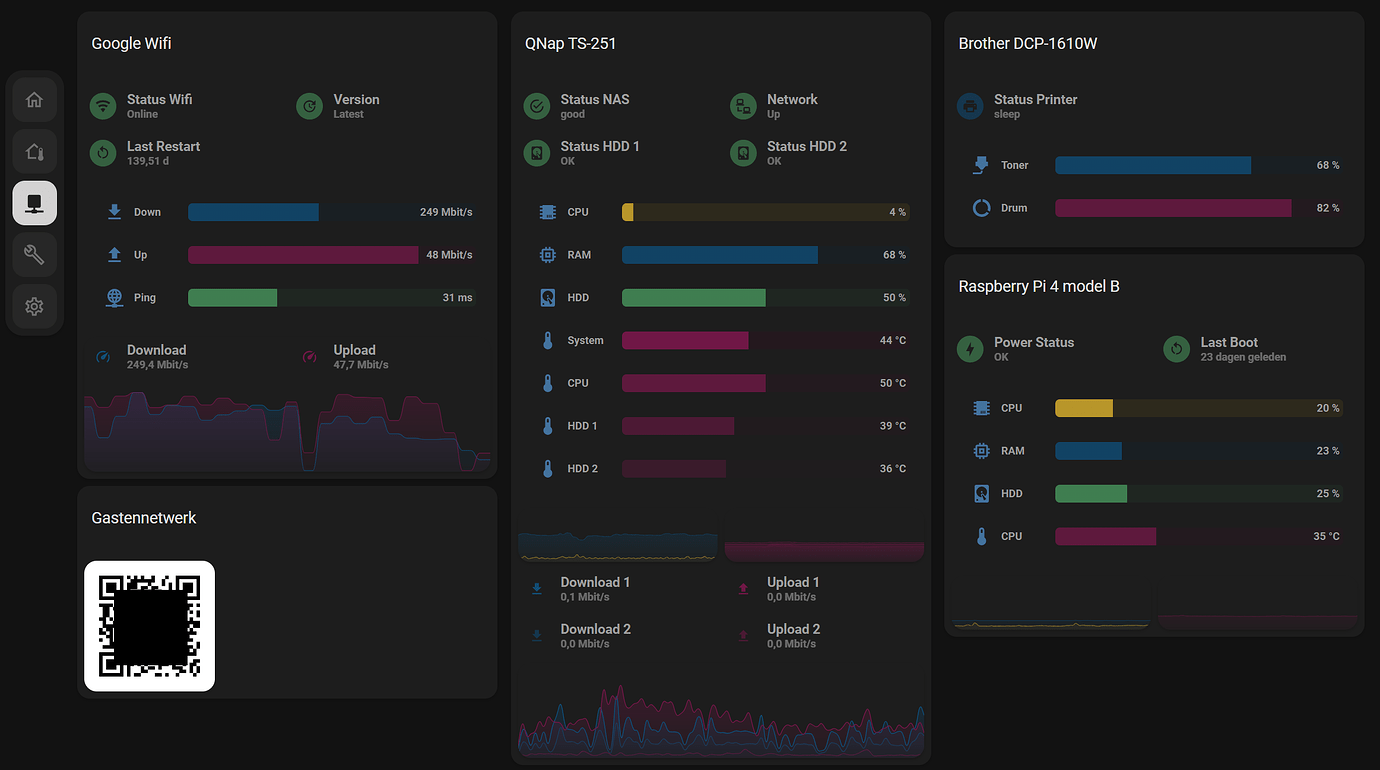Open the settings gear in the sidebar
The width and height of the screenshot is (1380, 770).
pos(34,307)
